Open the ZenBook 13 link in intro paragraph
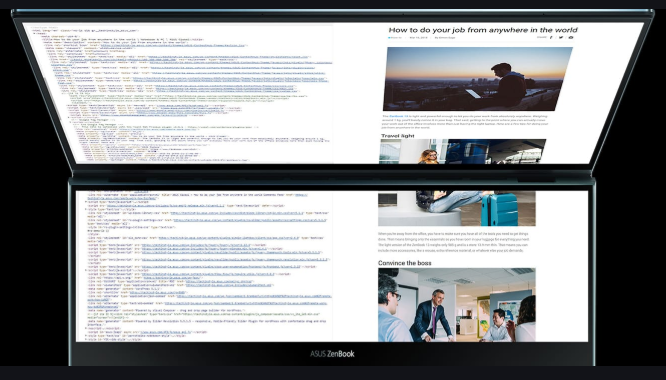Screen dimensions: 666x380 [x=399, y=116]
